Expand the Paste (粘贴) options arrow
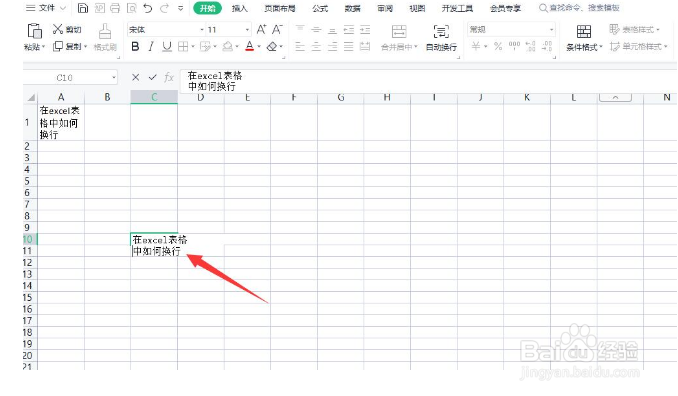This screenshot has height=396, width=678. coord(43,47)
